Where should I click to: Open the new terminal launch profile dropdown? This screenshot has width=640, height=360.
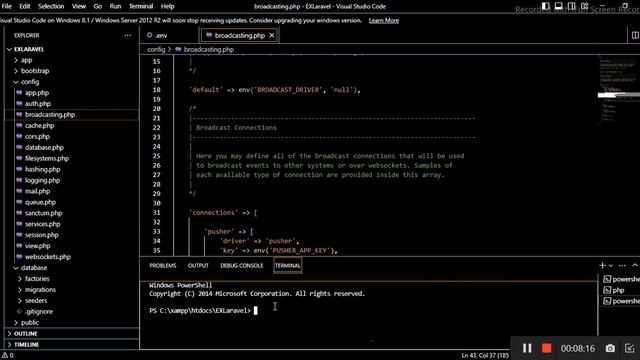point(611,266)
